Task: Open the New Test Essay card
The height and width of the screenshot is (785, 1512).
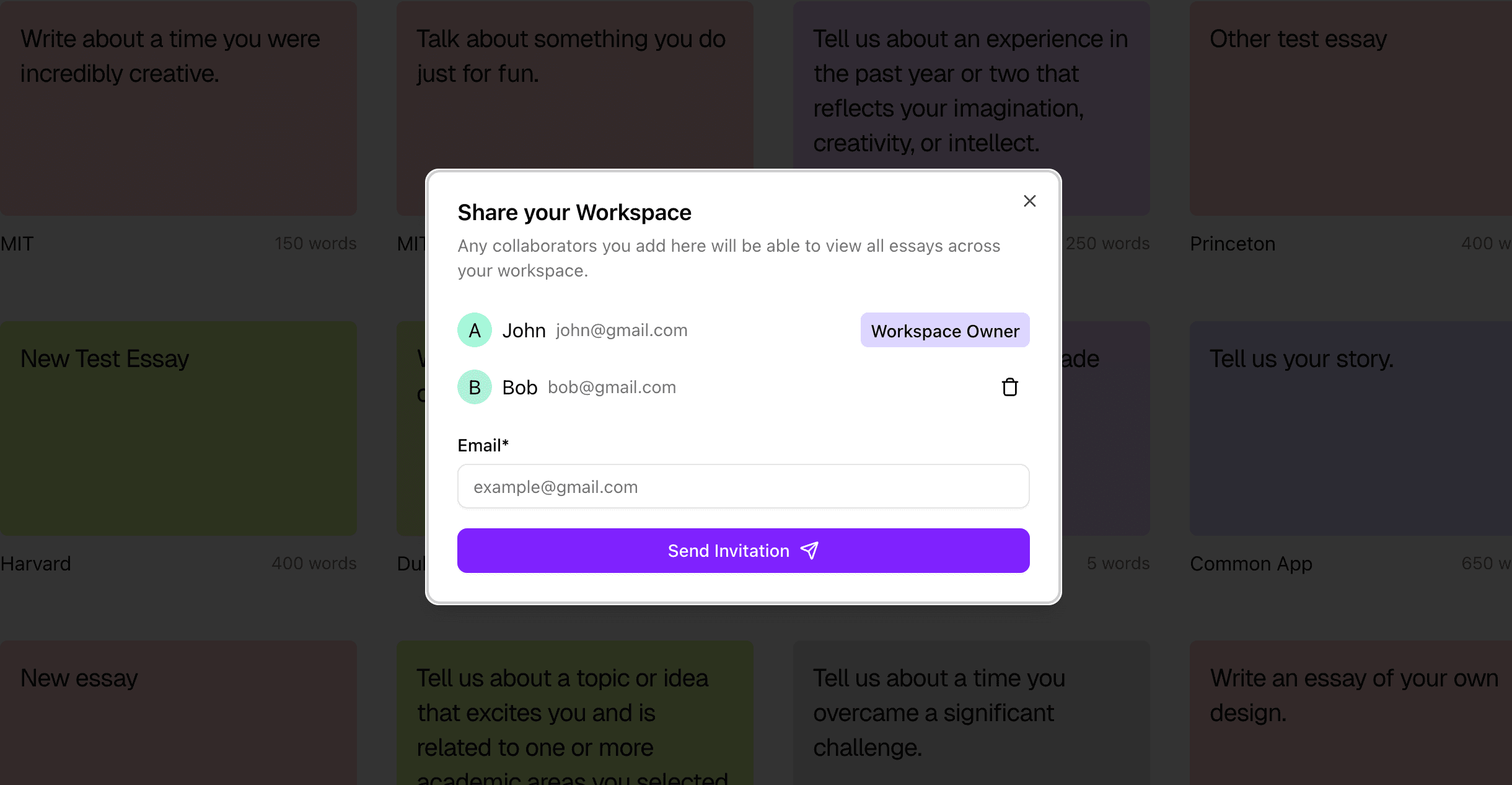Action: 178,428
